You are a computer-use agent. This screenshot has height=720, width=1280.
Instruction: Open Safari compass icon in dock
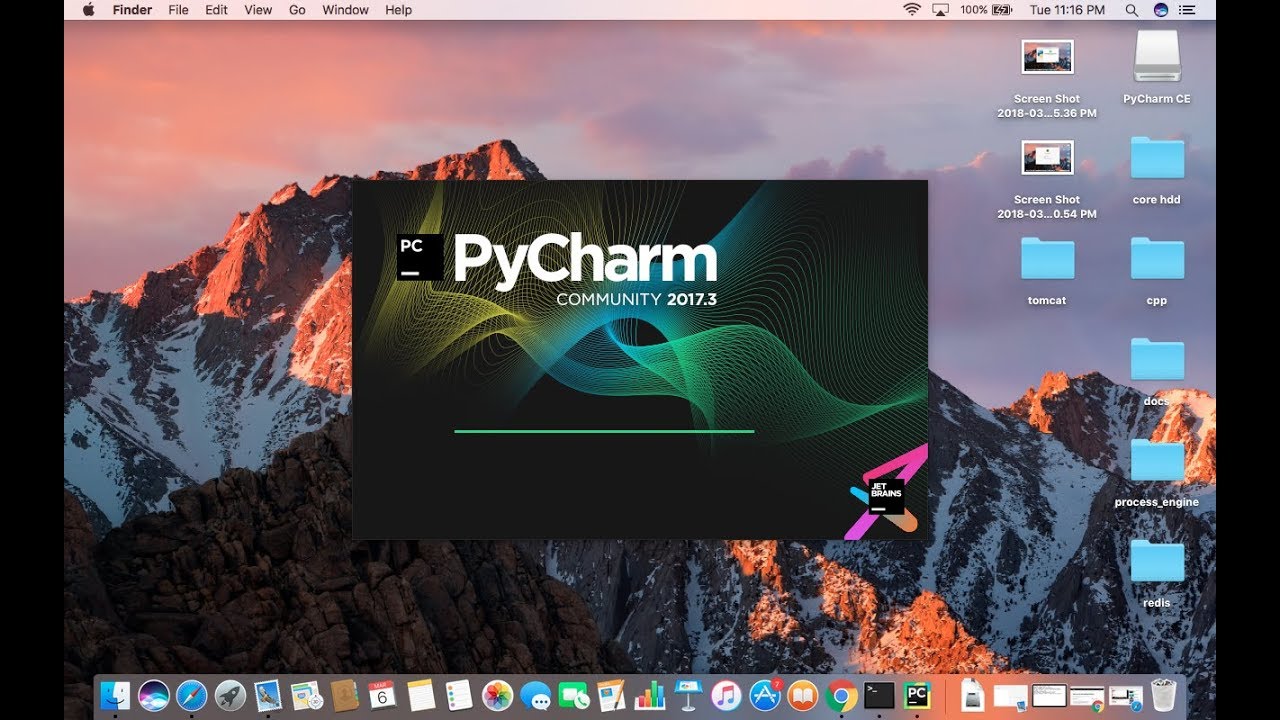[192, 695]
